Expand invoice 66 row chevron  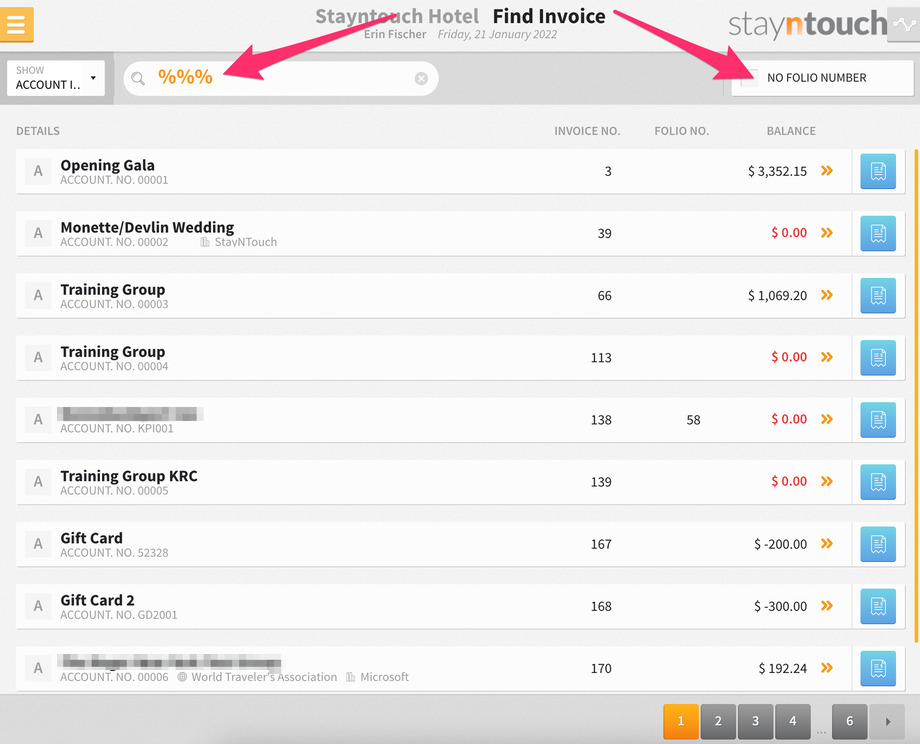(827, 295)
